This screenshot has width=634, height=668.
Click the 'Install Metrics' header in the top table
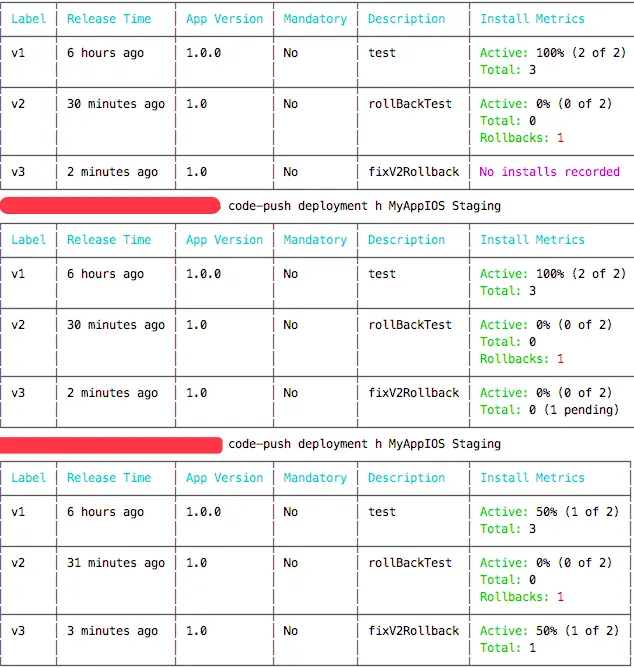[x=532, y=19]
